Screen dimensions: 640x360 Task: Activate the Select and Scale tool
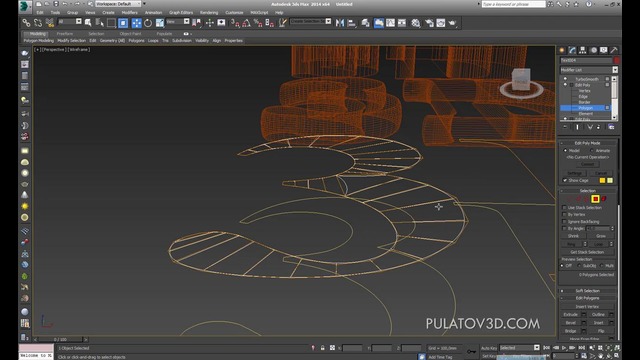(x=160, y=23)
